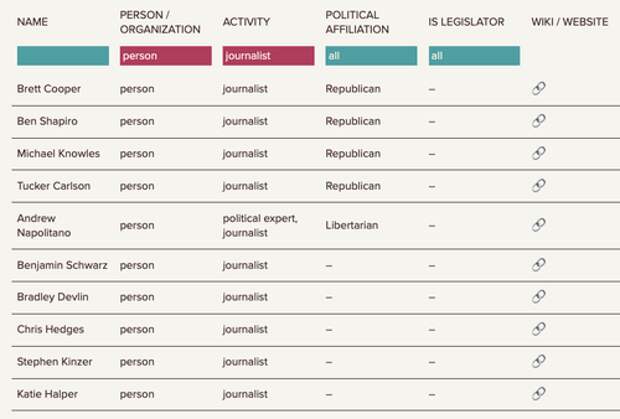Open Benjamin Schwarz link icon
620x419 pixels.
click(x=539, y=265)
